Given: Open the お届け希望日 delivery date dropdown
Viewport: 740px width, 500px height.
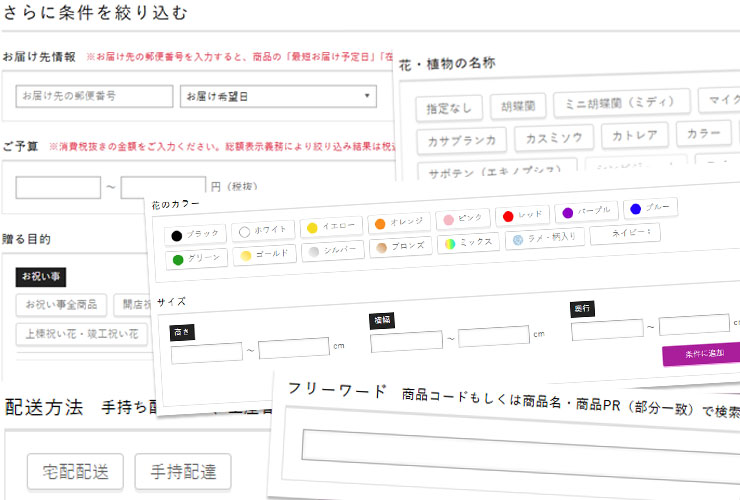Looking at the screenshot, I should click(x=277, y=96).
